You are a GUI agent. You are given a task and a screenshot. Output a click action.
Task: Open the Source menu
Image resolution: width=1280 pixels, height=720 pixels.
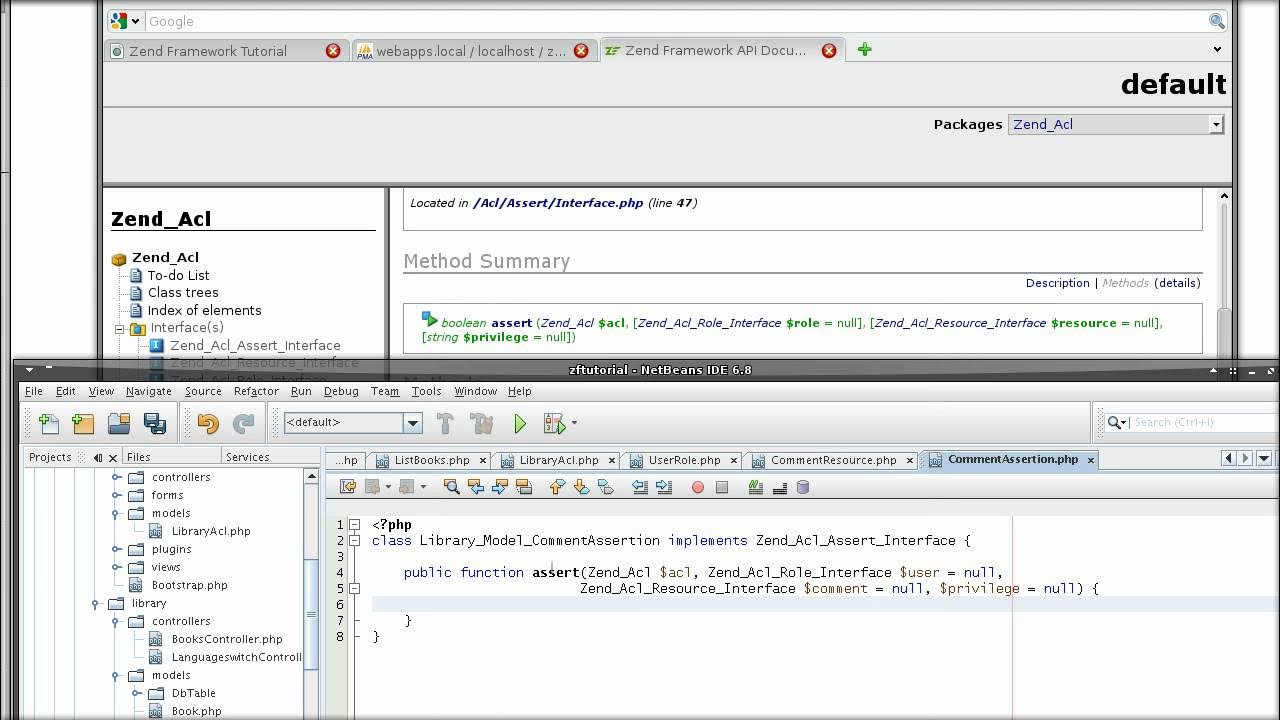click(203, 391)
